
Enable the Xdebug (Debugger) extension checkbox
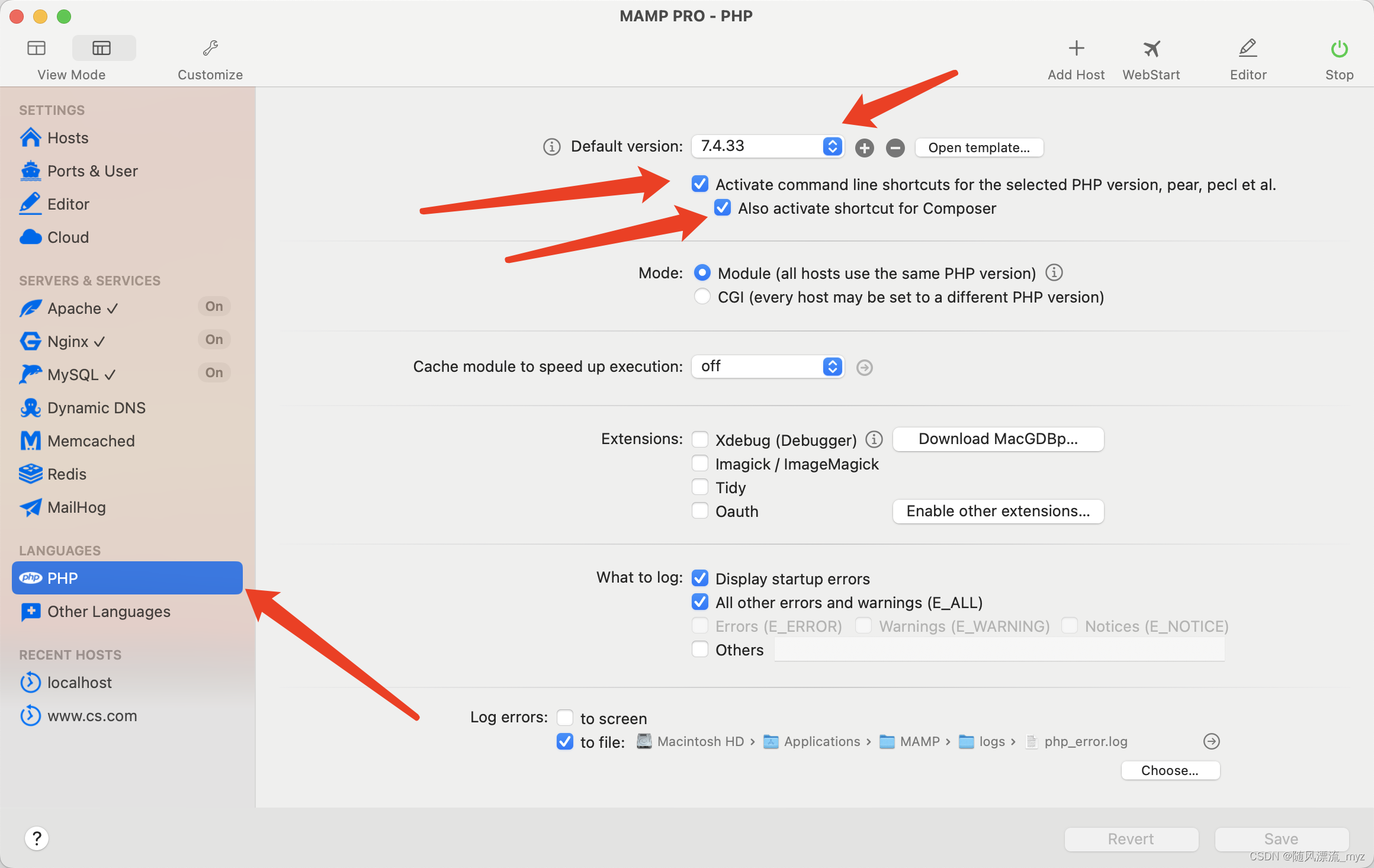700,439
